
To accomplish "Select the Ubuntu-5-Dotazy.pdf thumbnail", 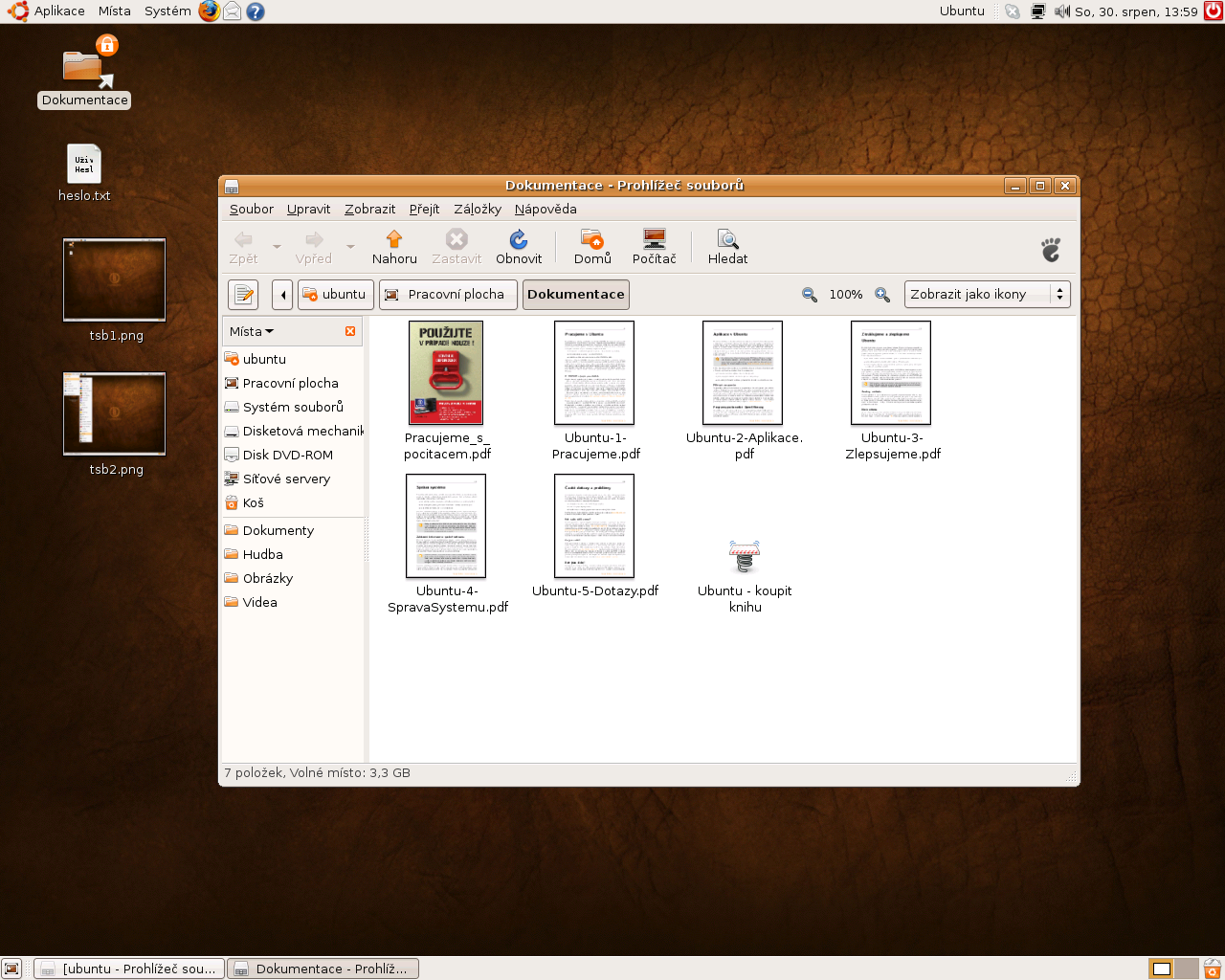I will tap(594, 525).
